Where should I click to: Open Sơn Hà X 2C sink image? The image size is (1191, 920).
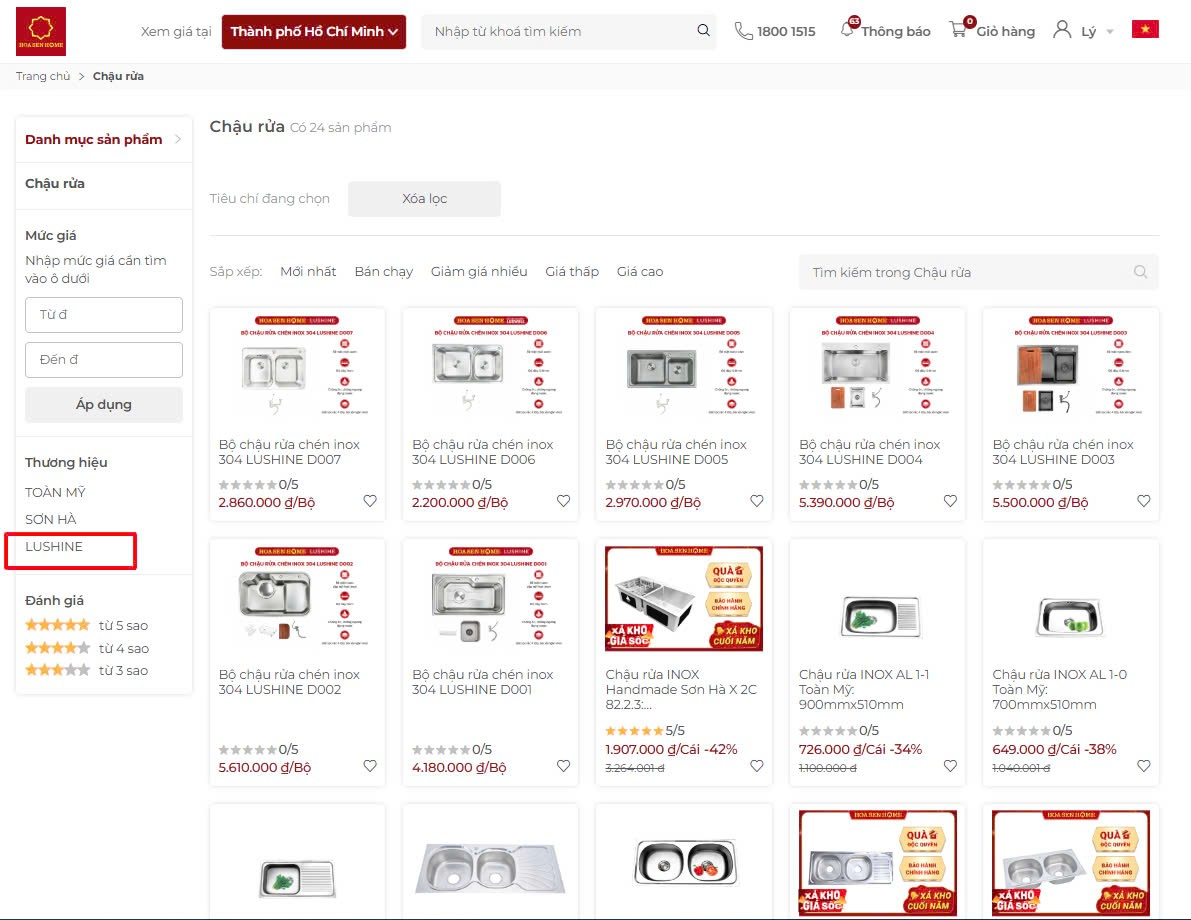coord(684,599)
